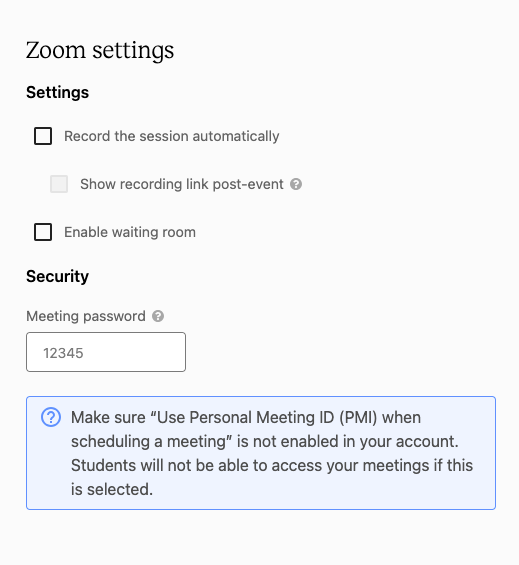Click the Show recording link post-event label
Screen dimensions: 519x565
pyautogui.click(x=182, y=184)
